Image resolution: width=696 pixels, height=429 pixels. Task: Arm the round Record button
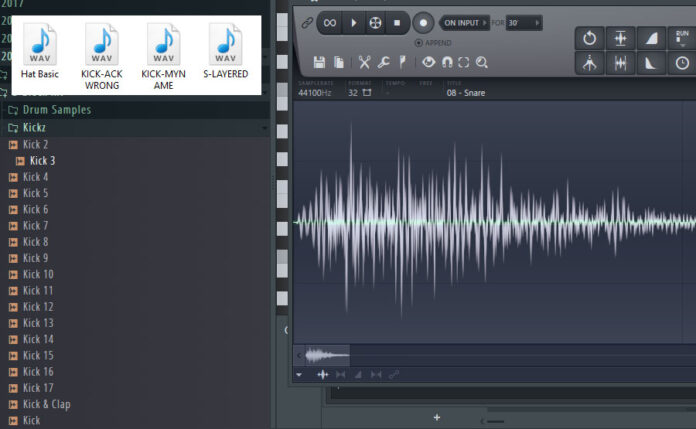point(422,22)
